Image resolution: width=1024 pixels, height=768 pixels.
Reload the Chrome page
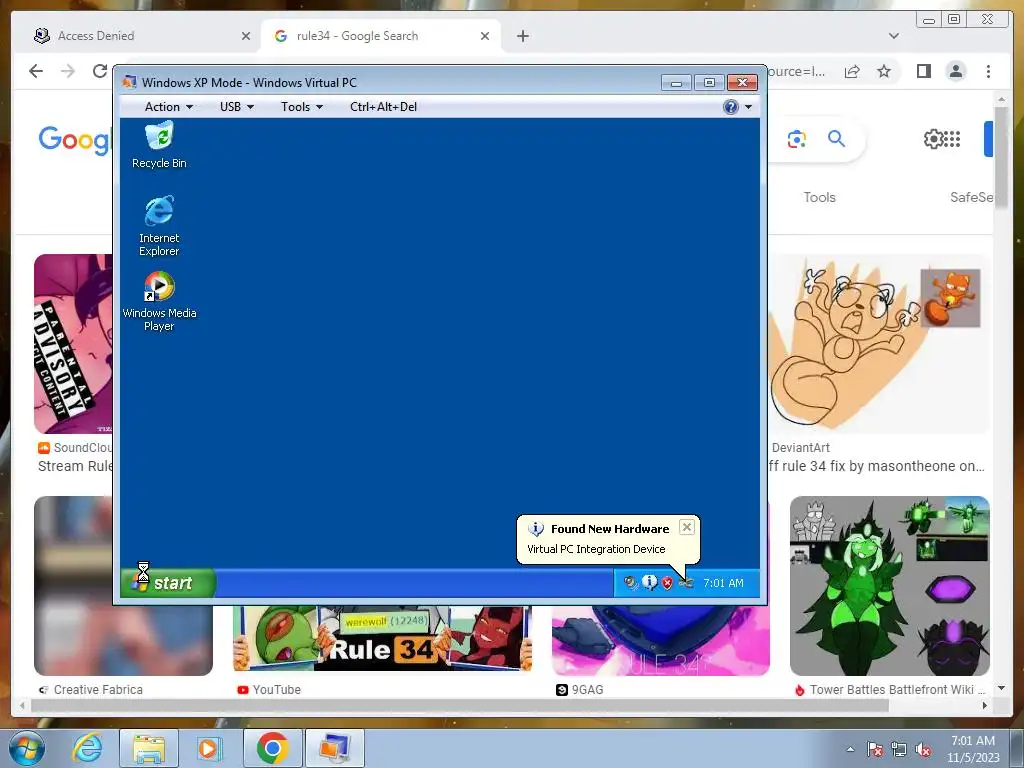[x=100, y=71]
